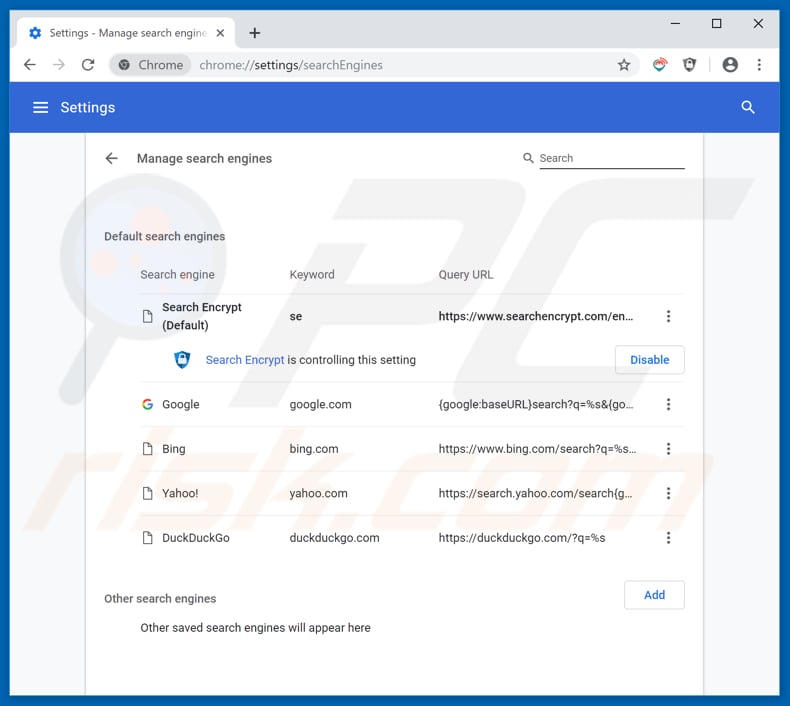Reload the page
This screenshot has width=790, height=706.
88,65
